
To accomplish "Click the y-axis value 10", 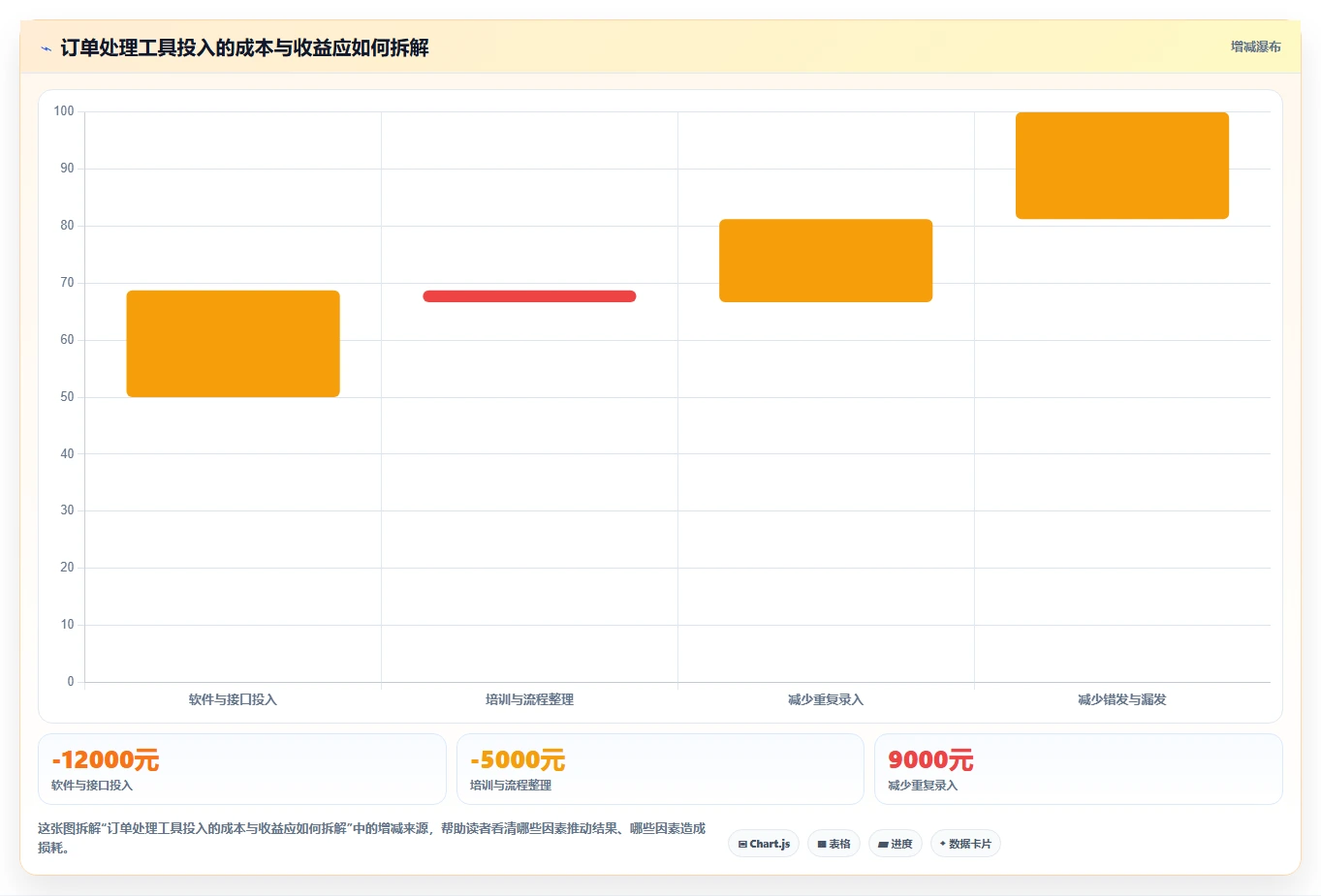I will [67, 625].
